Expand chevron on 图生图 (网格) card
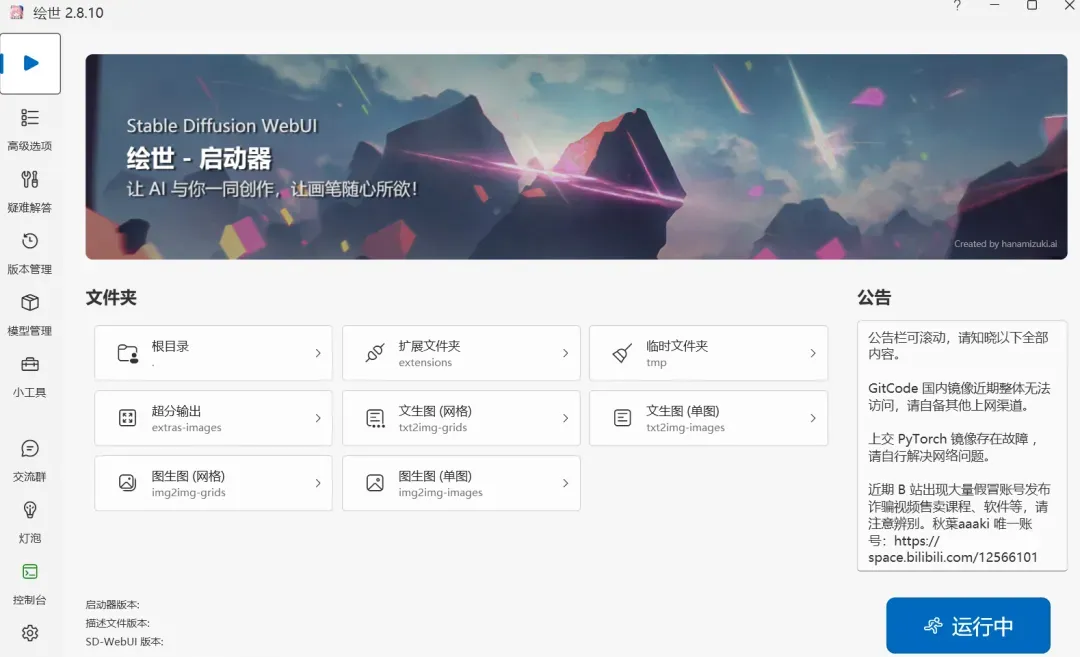The height and width of the screenshot is (657, 1080). coord(318,483)
